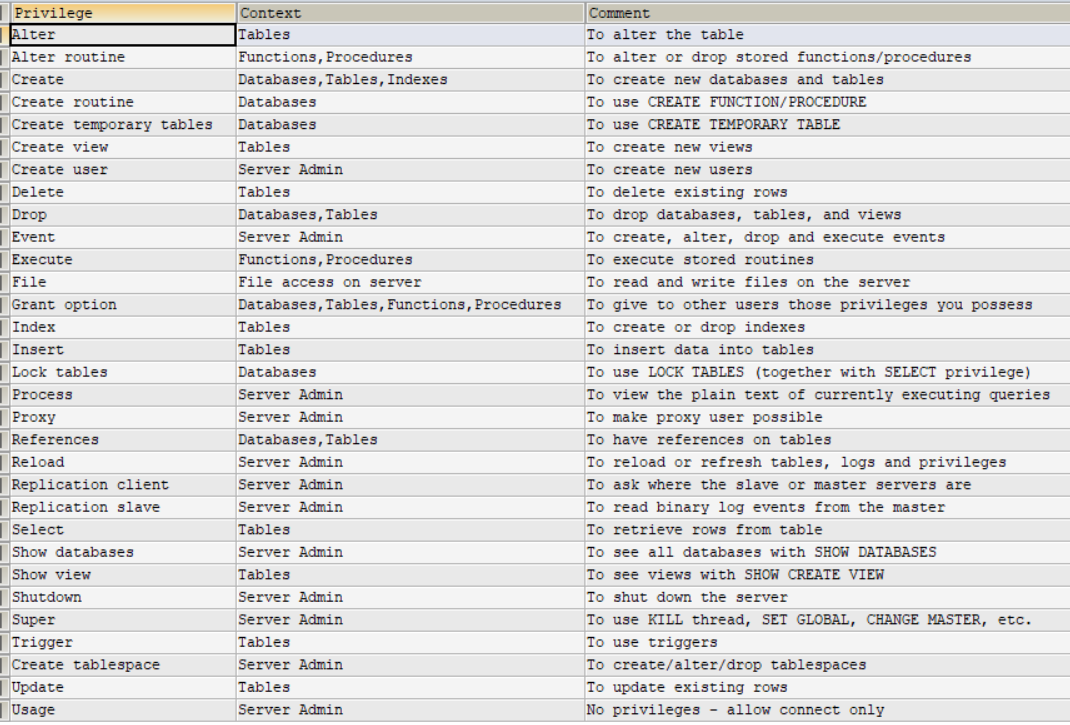Select the Create temporary tables cell

tap(122, 125)
